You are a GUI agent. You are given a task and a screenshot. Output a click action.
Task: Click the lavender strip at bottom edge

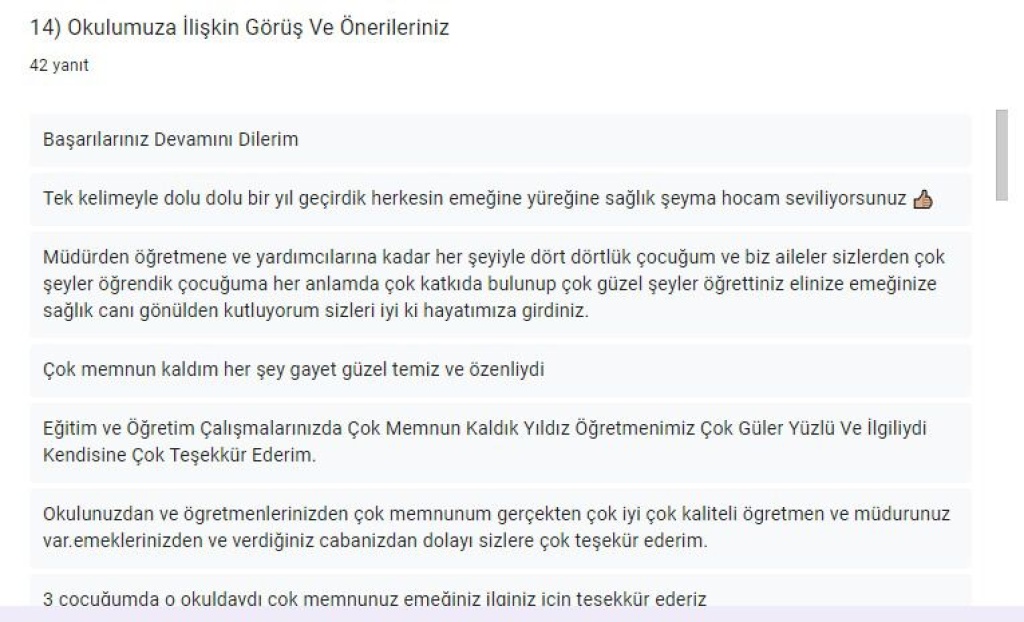(x=512, y=614)
